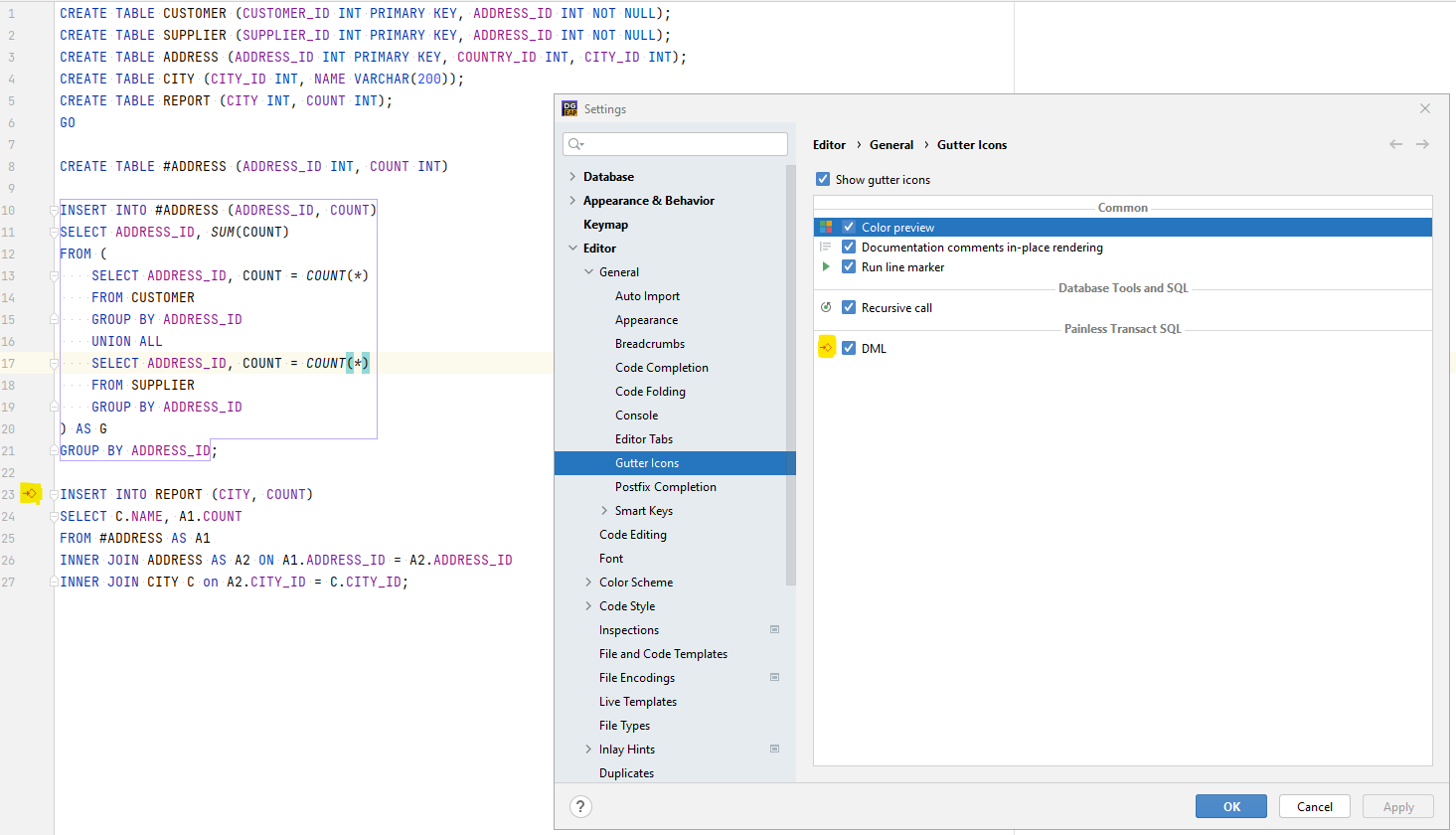
Task: Click the DML arrow icon in settings list
Action: [826, 347]
